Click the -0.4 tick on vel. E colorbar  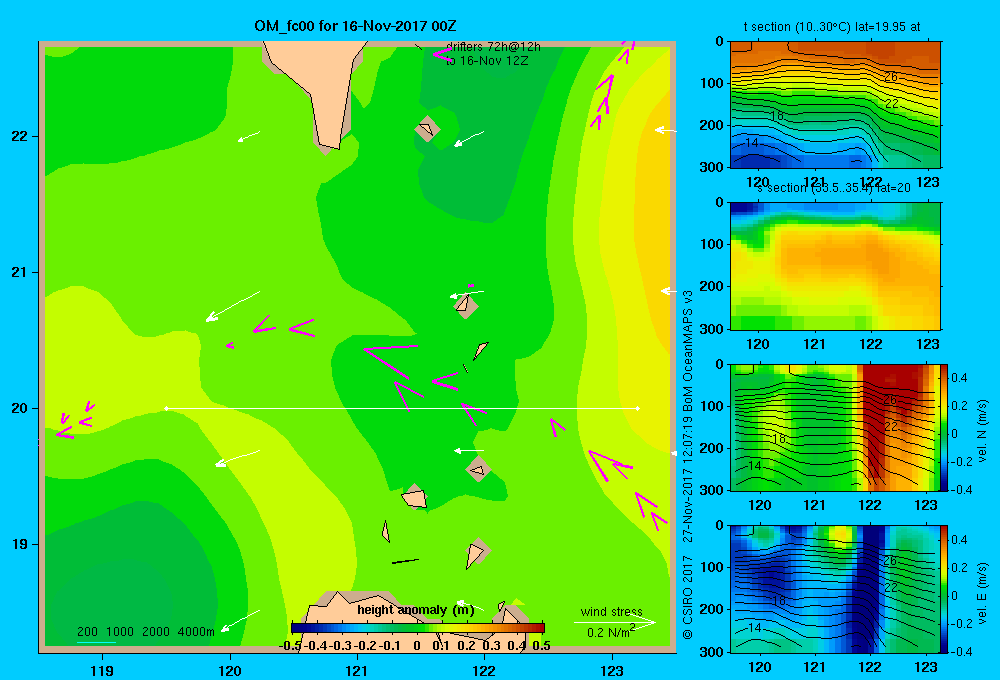tap(962, 651)
